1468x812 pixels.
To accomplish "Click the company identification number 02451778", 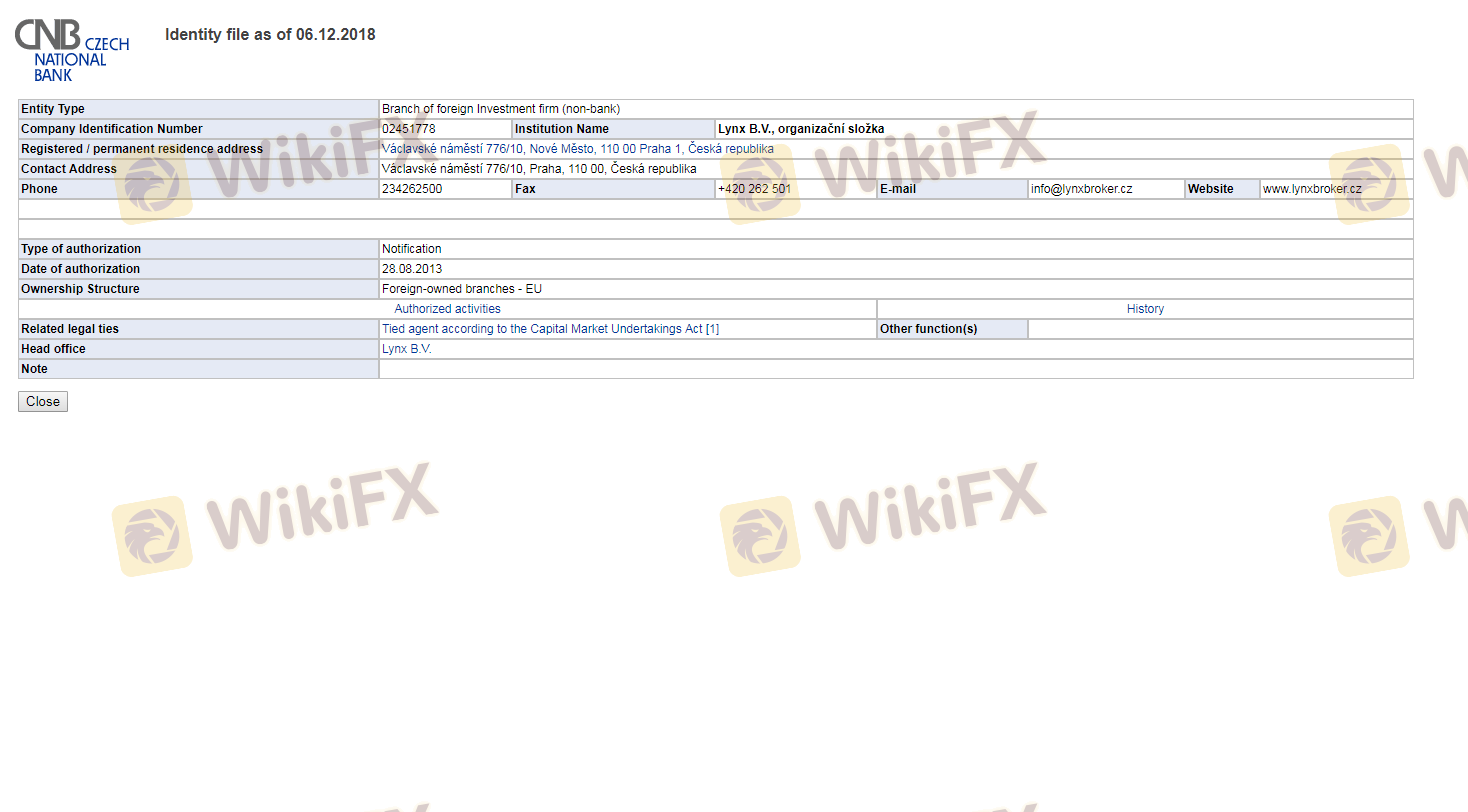I will click(x=409, y=129).
